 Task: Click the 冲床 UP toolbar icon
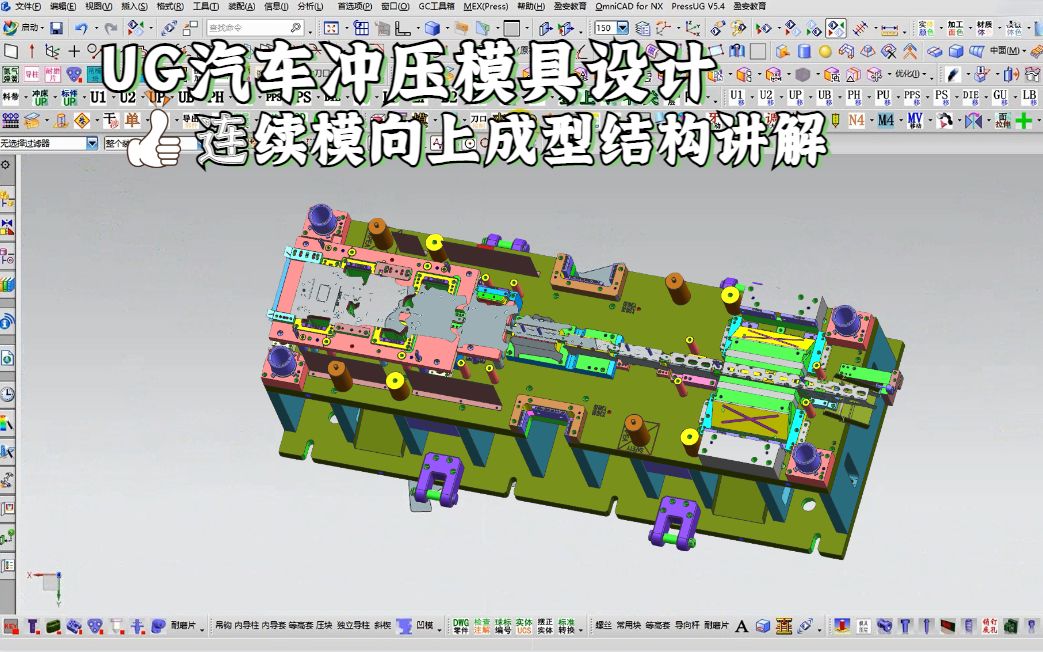pos(40,97)
